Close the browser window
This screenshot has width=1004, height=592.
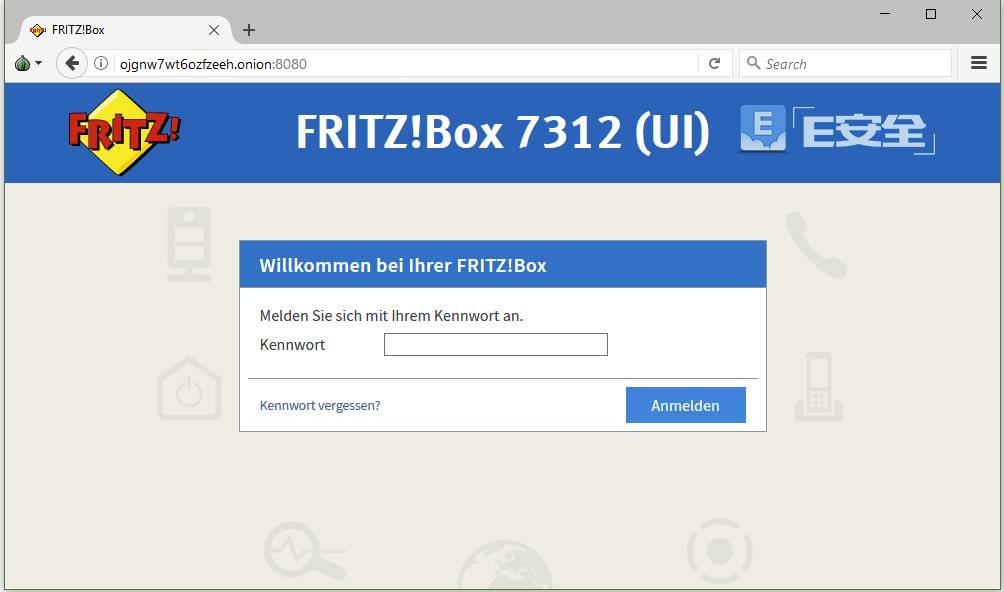976,14
